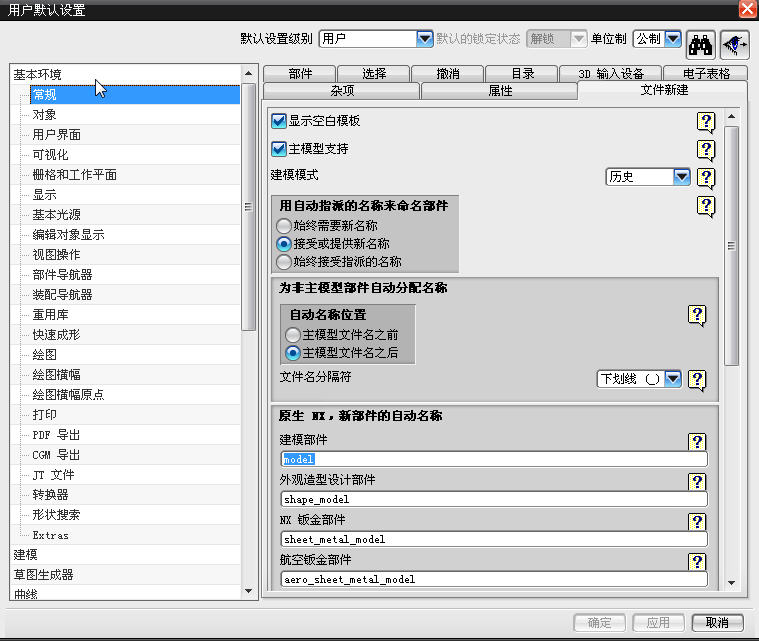
Task: Select 始终需要新名称 radio option
Action: point(284,226)
